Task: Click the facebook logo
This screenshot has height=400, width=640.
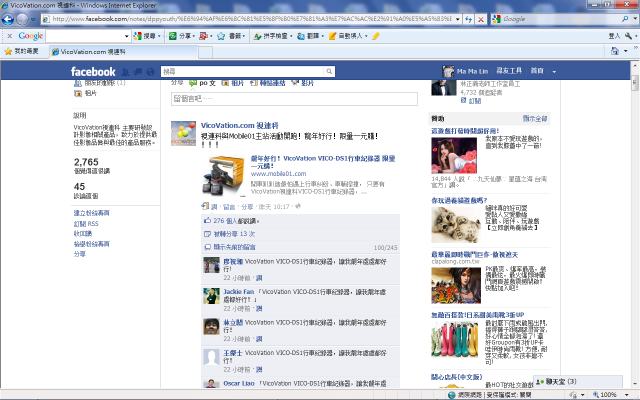Action: tap(93, 72)
